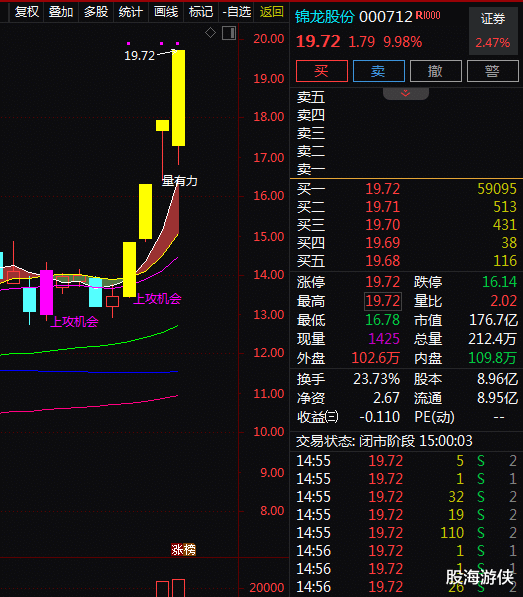Click the 跌停 price 16.14

(499, 282)
